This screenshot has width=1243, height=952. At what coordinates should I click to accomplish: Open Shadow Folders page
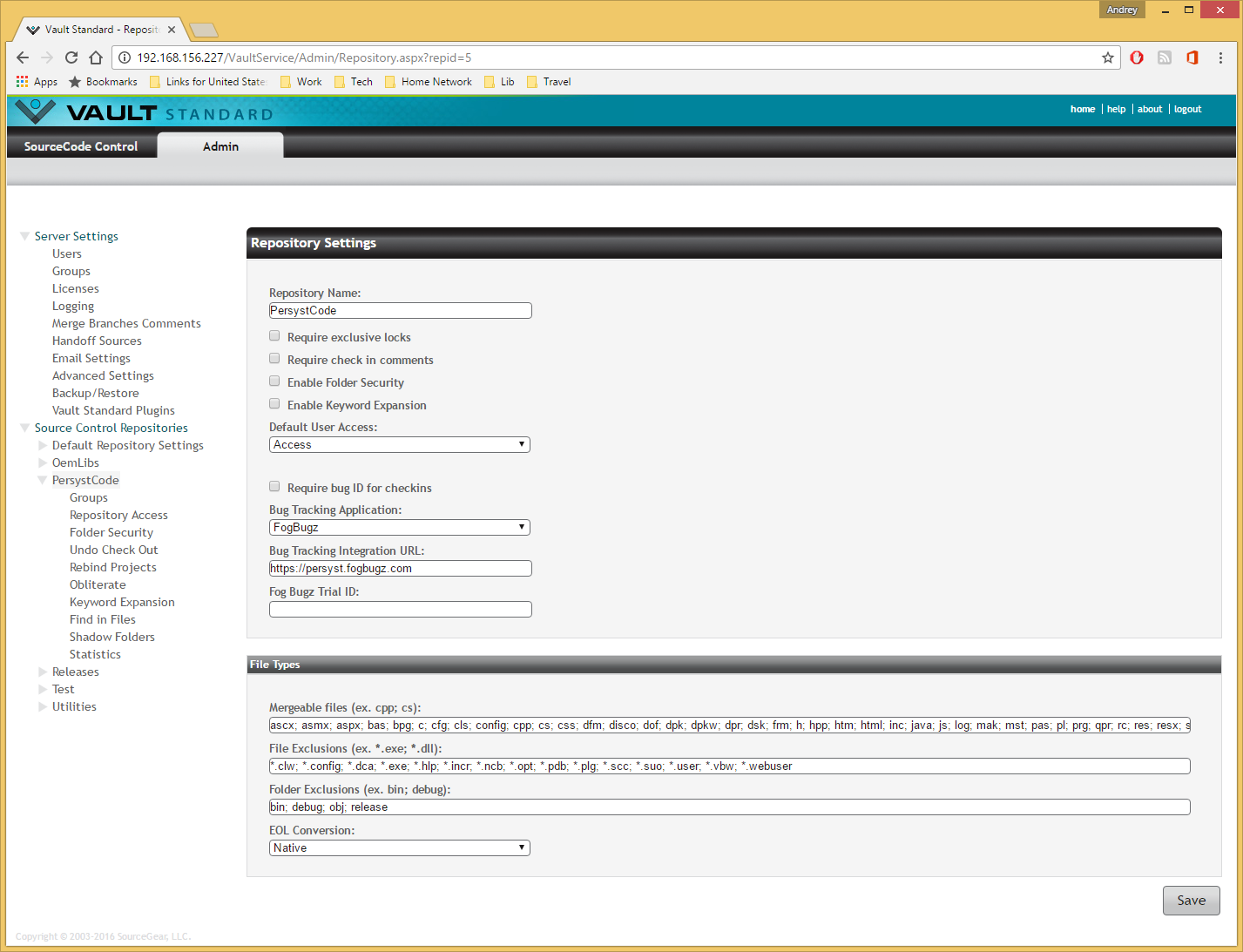[112, 637]
